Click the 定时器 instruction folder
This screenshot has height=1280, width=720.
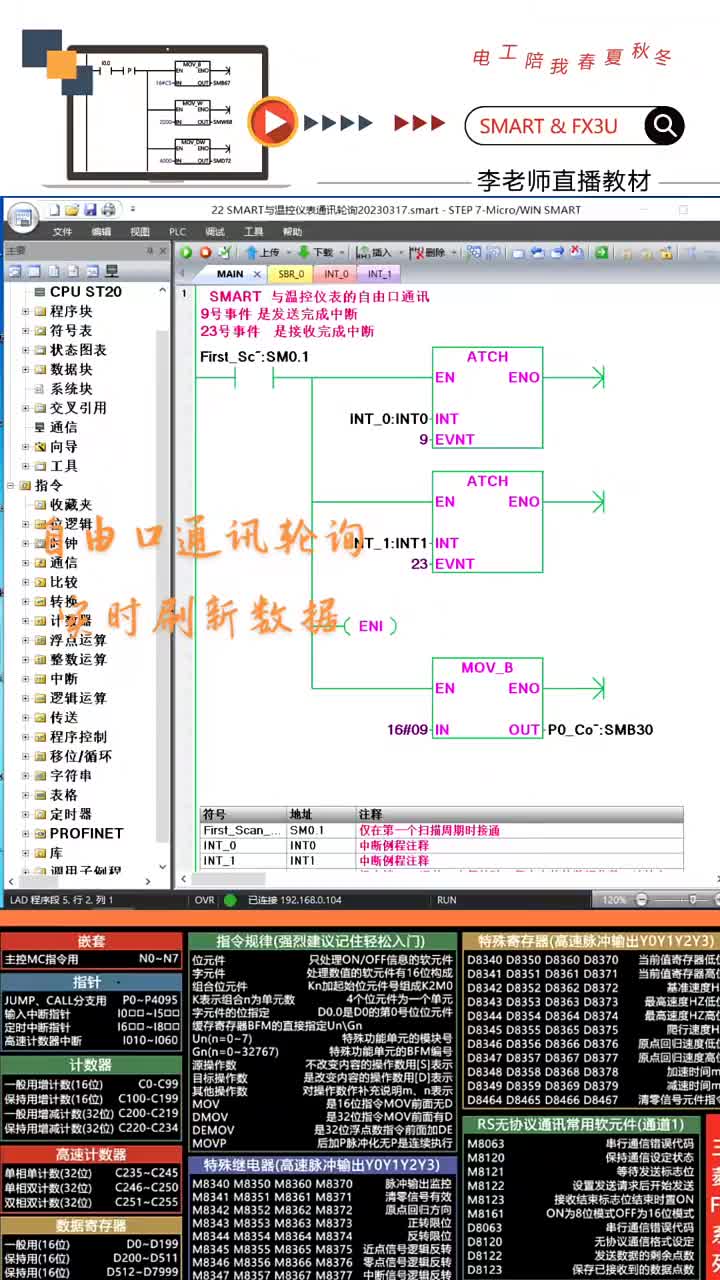pyautogui.click(x=71, y=814)
